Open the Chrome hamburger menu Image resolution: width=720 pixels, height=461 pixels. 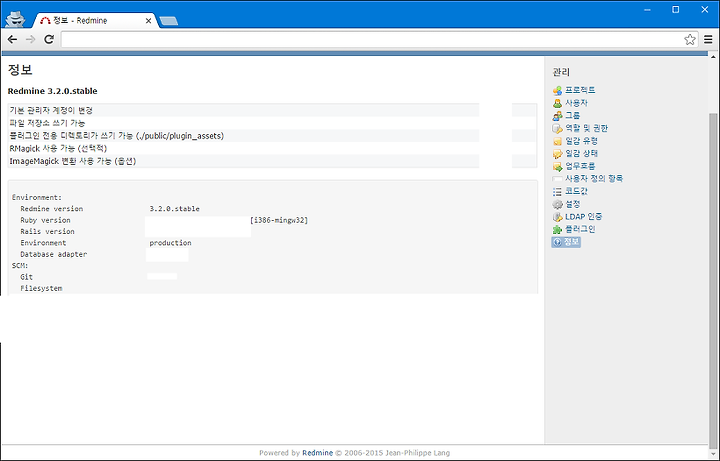(x=708, y=39)
